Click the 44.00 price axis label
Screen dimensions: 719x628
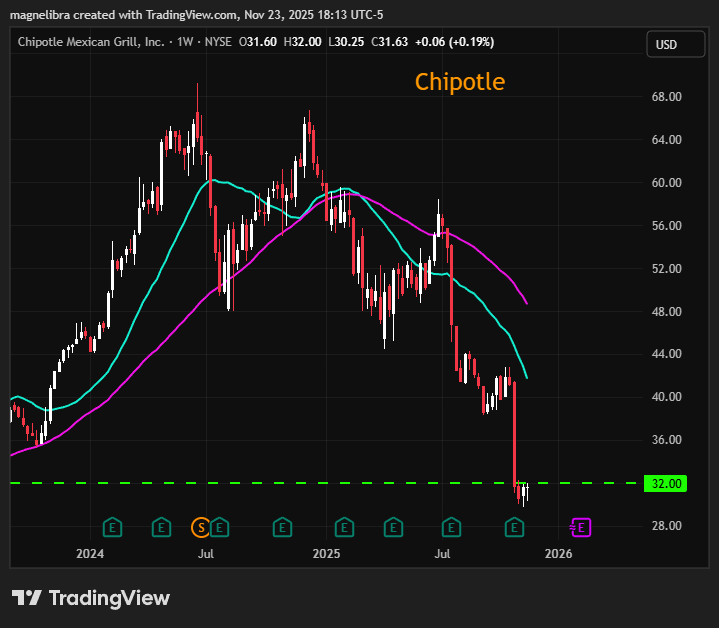click(x=667, y=354)
